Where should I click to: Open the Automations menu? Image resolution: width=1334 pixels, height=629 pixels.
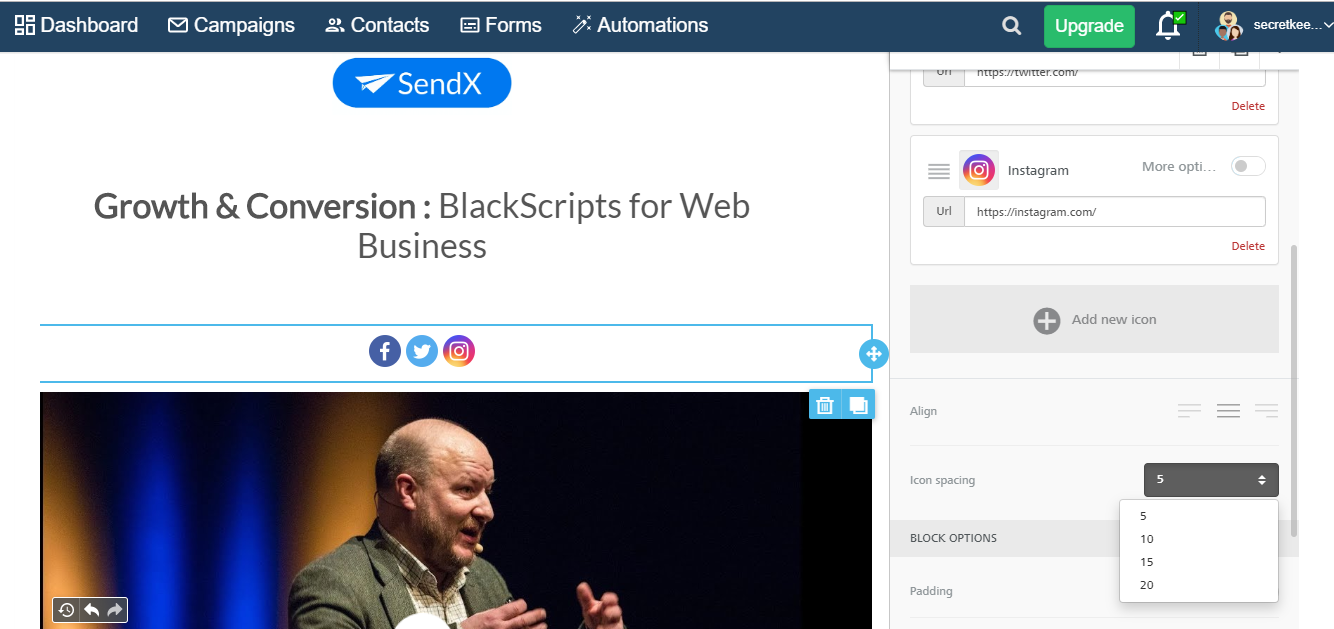click(640, 26)
